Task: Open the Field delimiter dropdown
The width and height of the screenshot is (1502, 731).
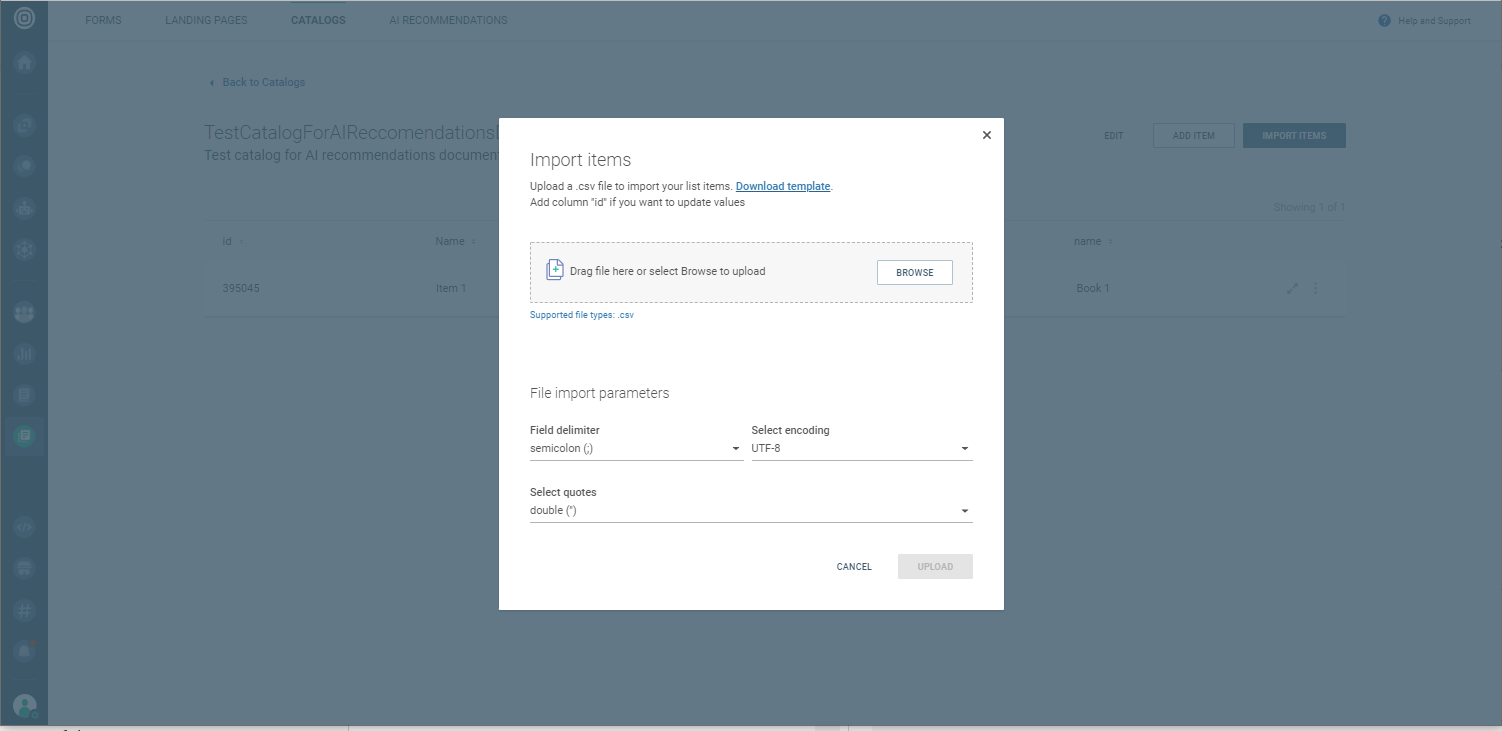Action: pos(635,449)
